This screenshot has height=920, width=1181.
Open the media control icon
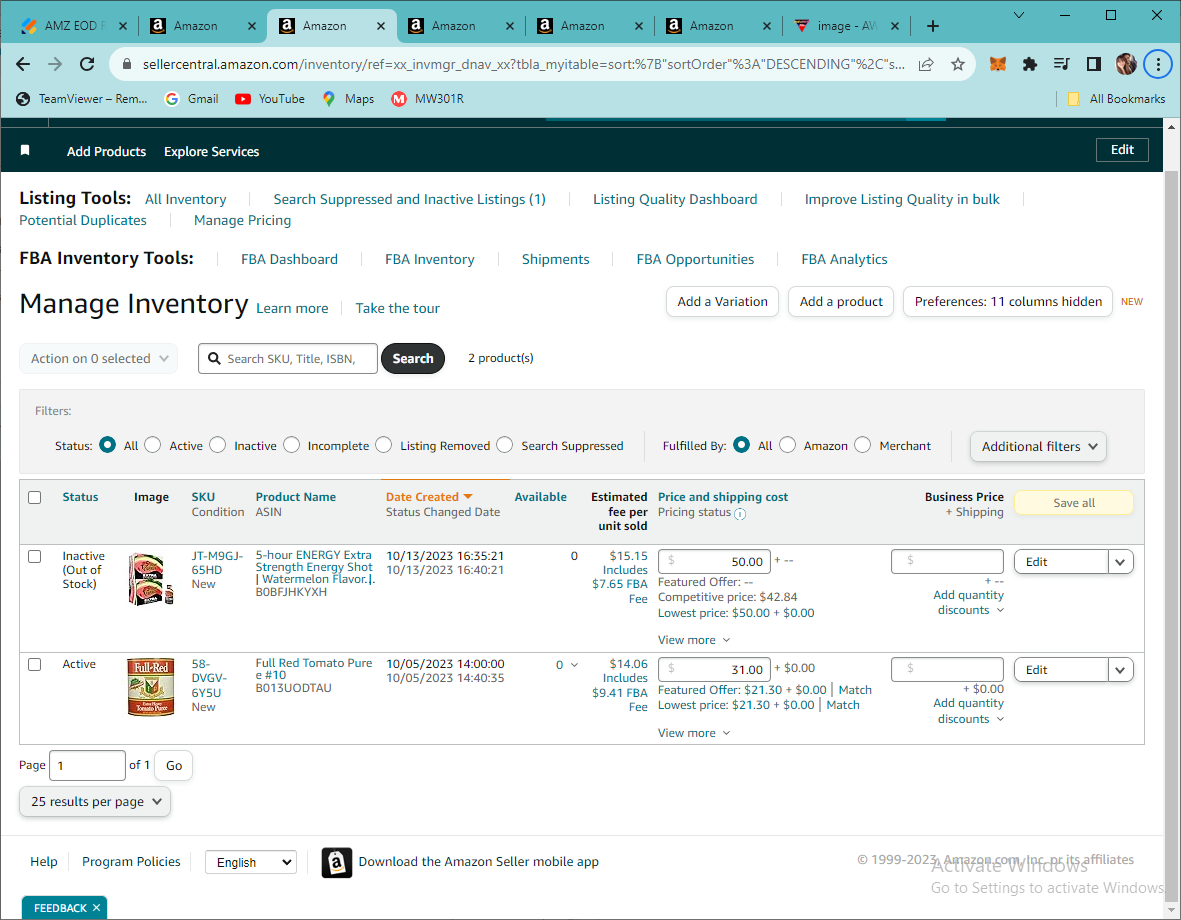[x=1061, y=64]
